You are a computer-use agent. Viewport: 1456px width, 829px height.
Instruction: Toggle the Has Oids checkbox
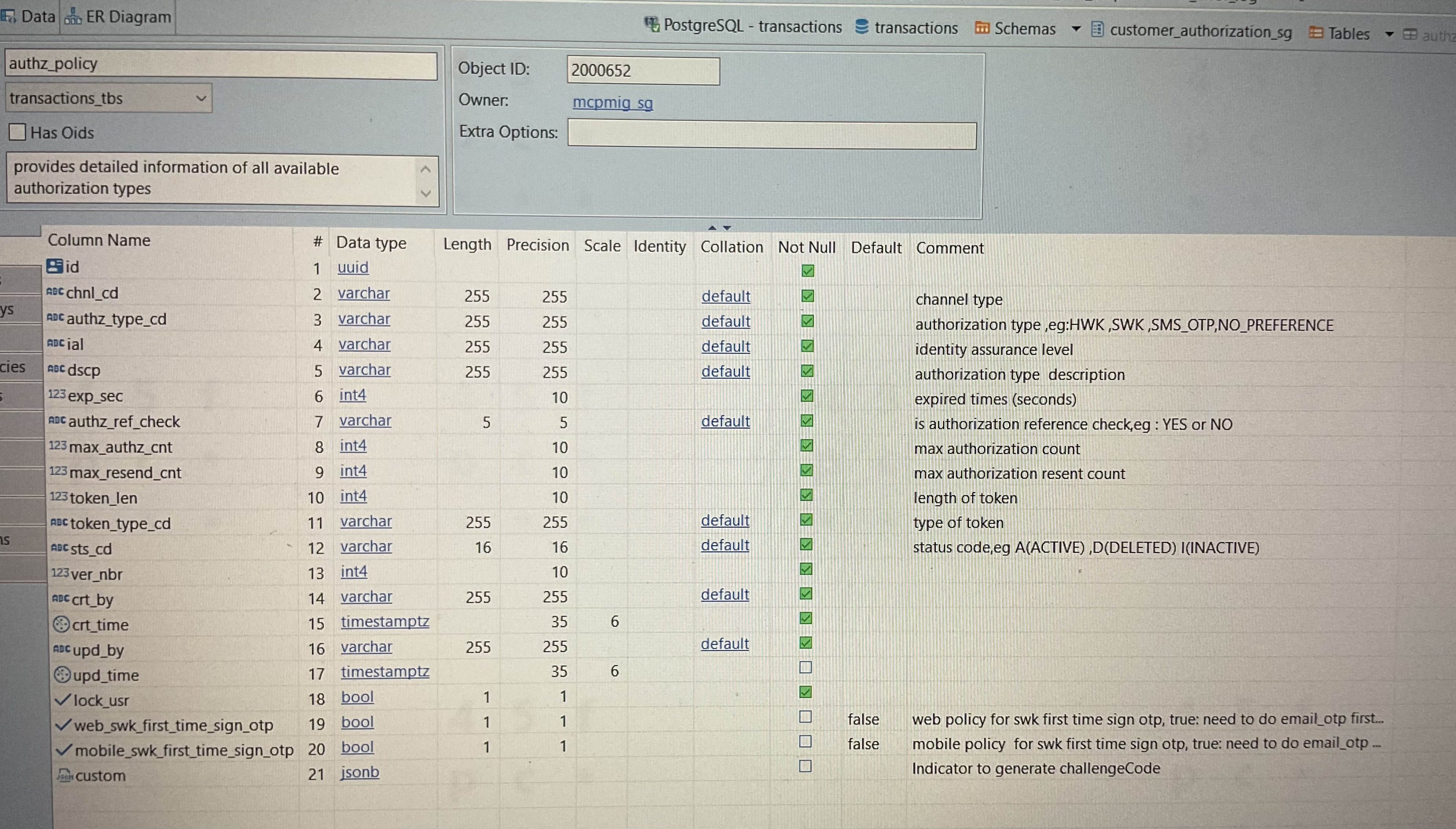18,132
